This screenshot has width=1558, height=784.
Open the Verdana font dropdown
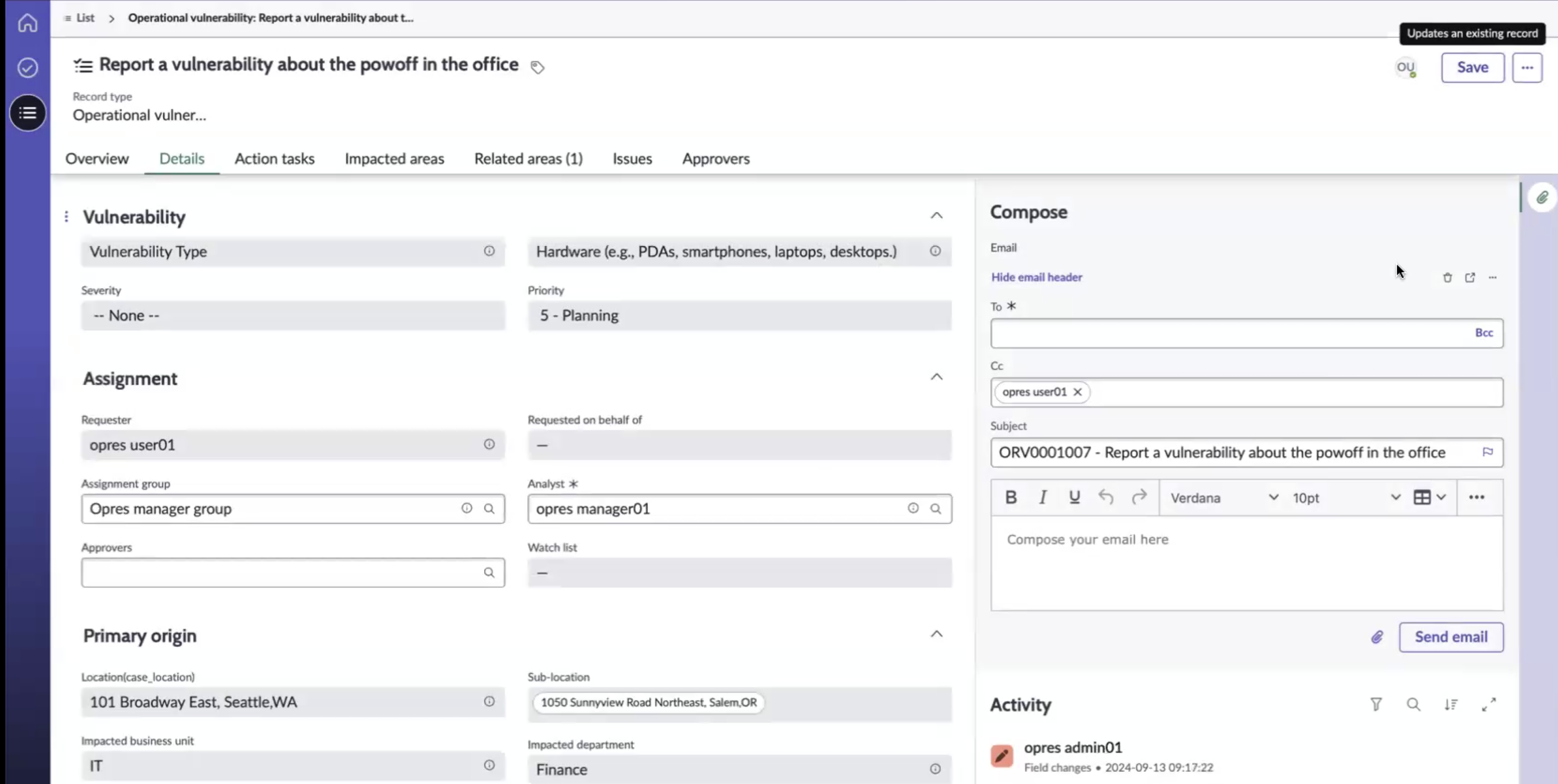(x=1224, y=497)
